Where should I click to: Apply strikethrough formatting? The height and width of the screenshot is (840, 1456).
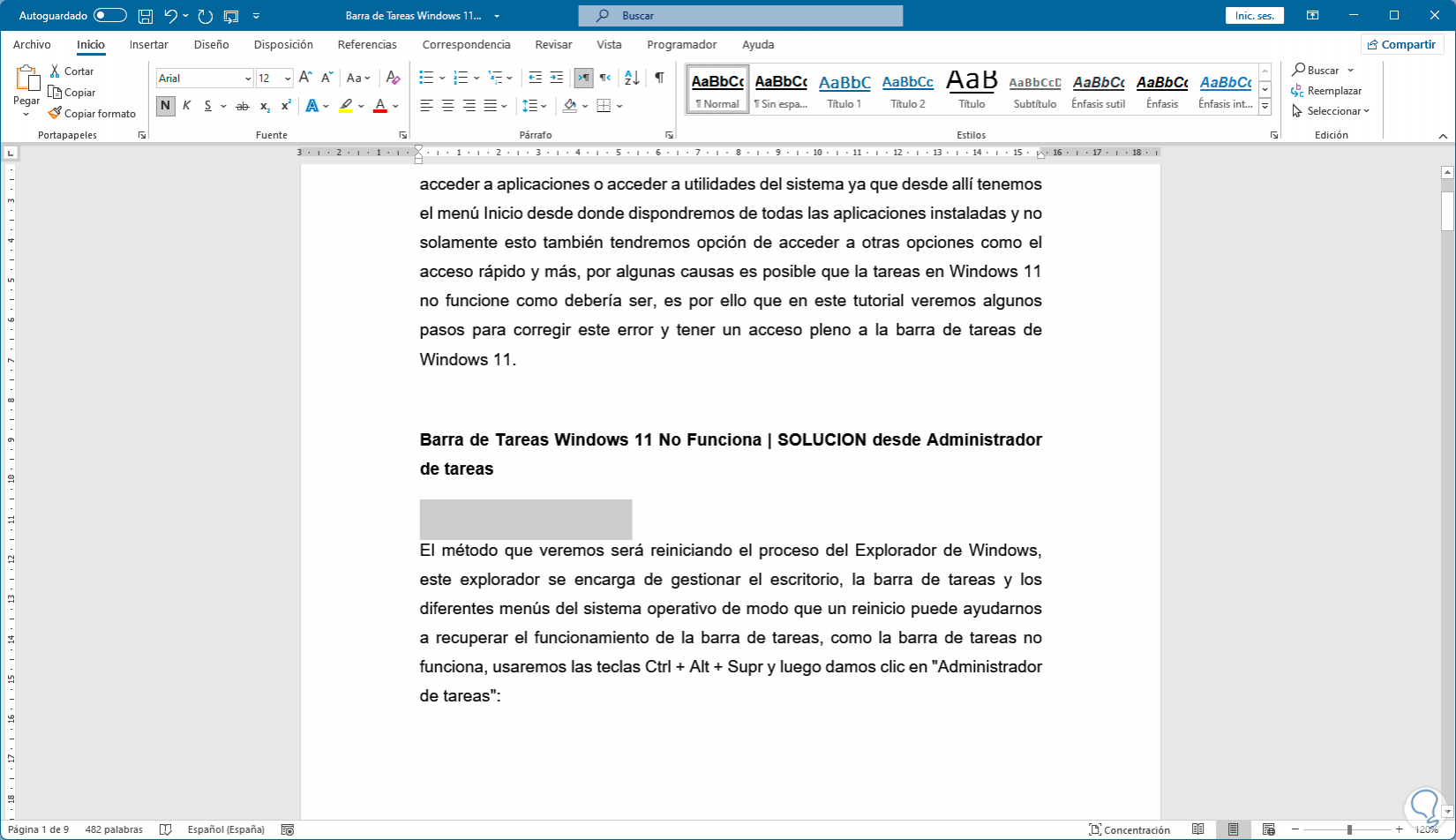[243, 106]
